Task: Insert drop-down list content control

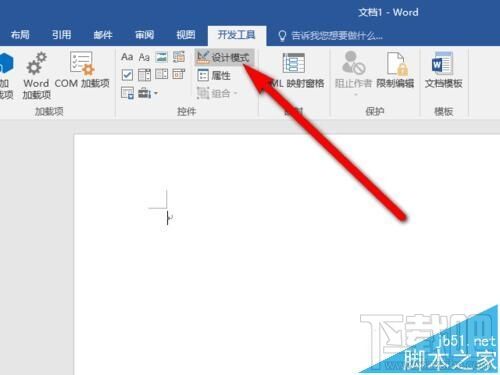Action: coord(162,75)
